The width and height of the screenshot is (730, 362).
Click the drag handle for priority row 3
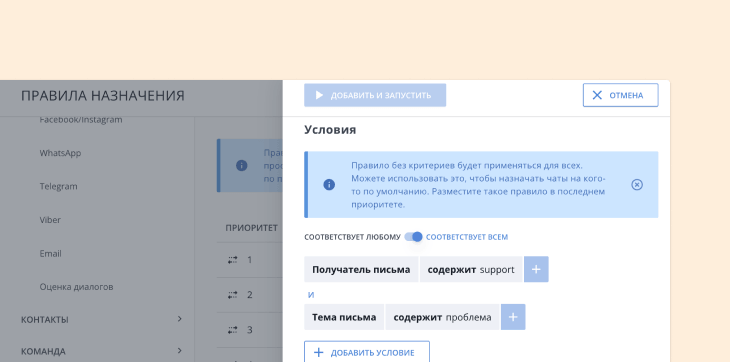pos(232,330)
